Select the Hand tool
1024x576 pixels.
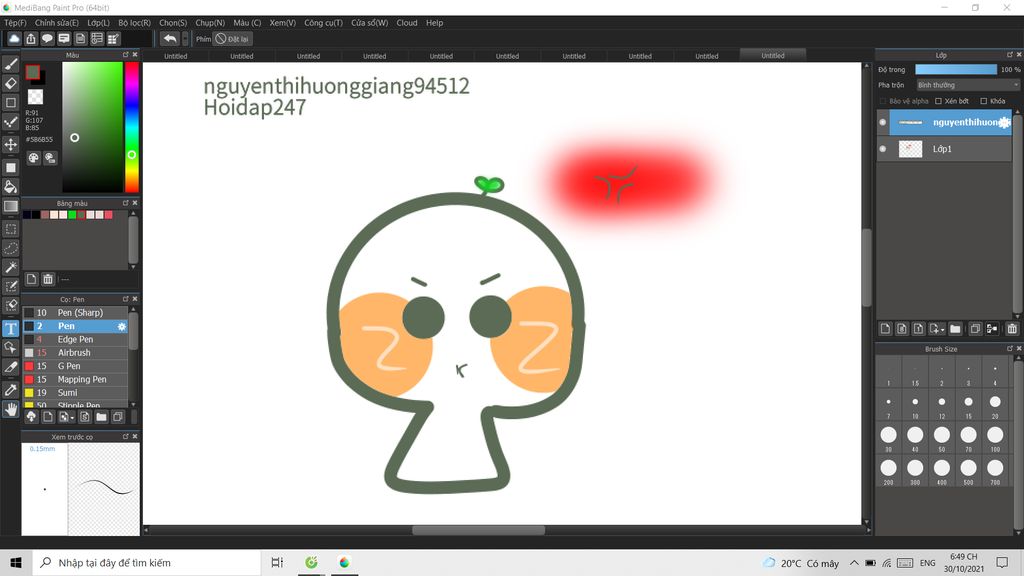11,409
